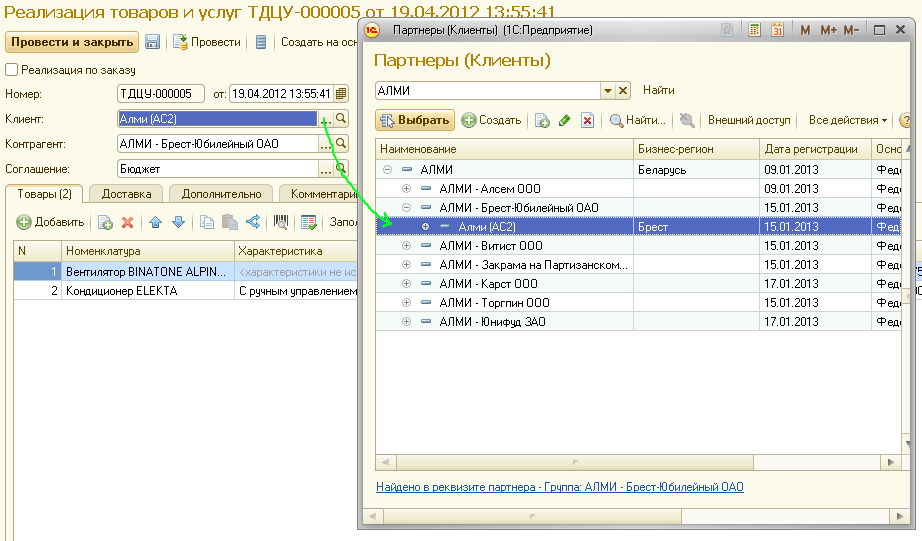922x541 pixels.
Task: Open the calculator icon in the dialog title bar
Action: (755, 31)
